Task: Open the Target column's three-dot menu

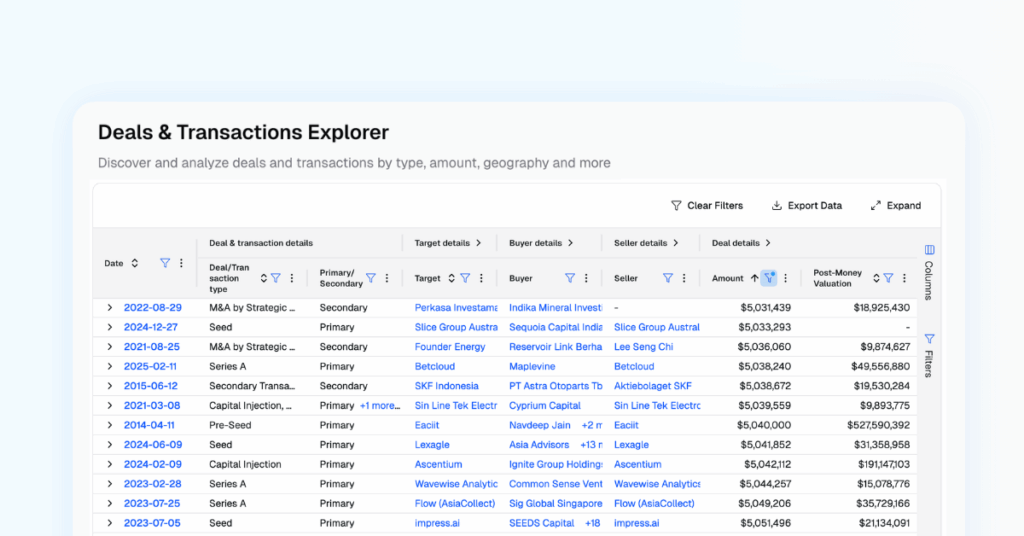Action: (481, 278)
